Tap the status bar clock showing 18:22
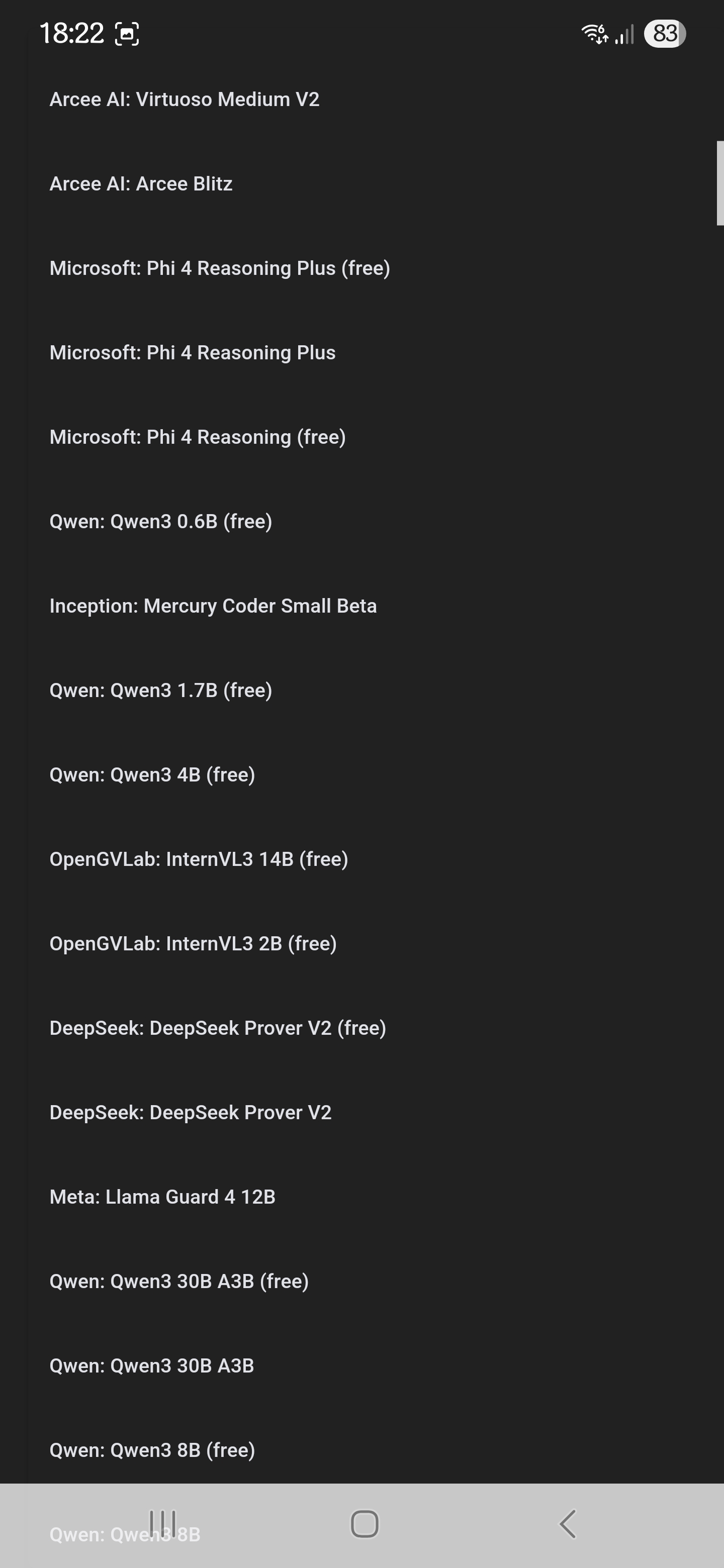This screenshot has width=724, height=1568. pos(72,34)
